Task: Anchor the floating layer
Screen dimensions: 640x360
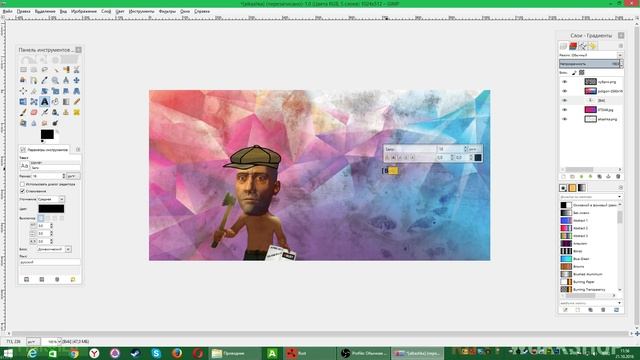Action: click(x=608, y=176)
